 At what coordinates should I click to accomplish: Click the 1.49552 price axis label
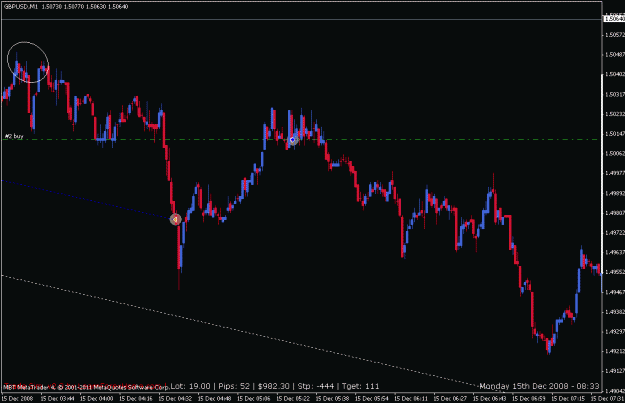click(615, 272)
